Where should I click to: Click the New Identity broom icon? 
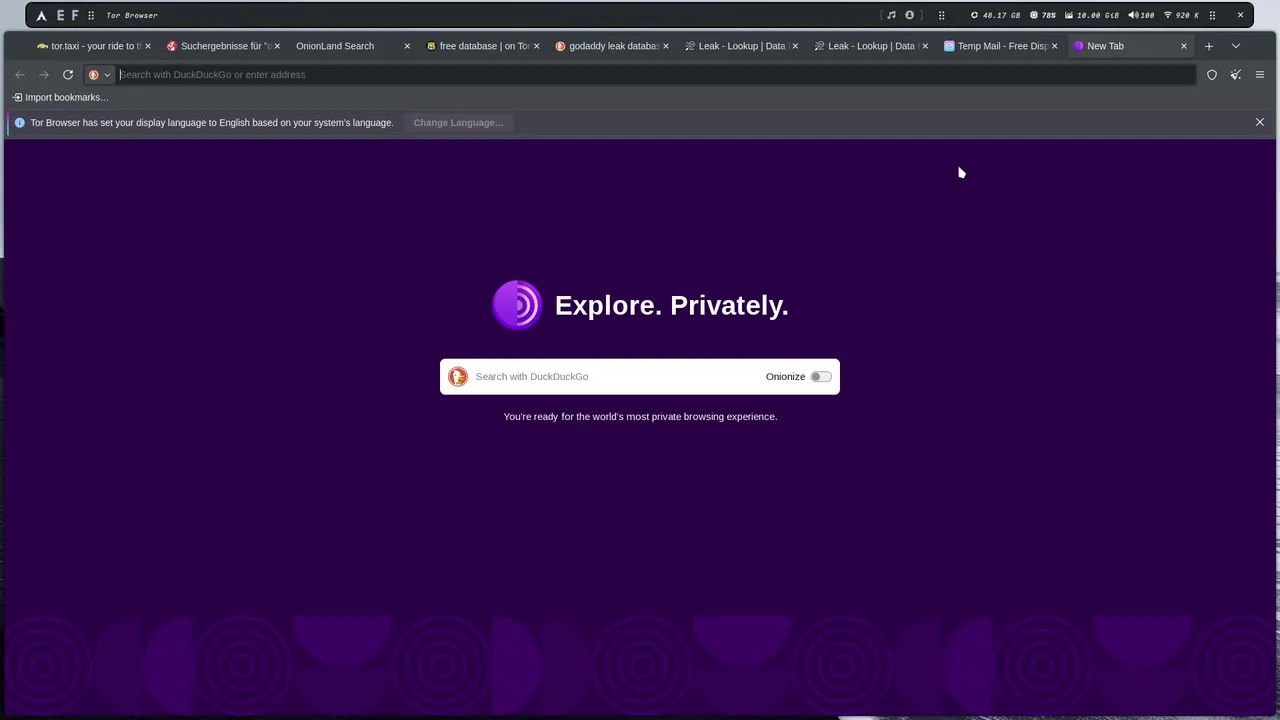click(1236, 75)
